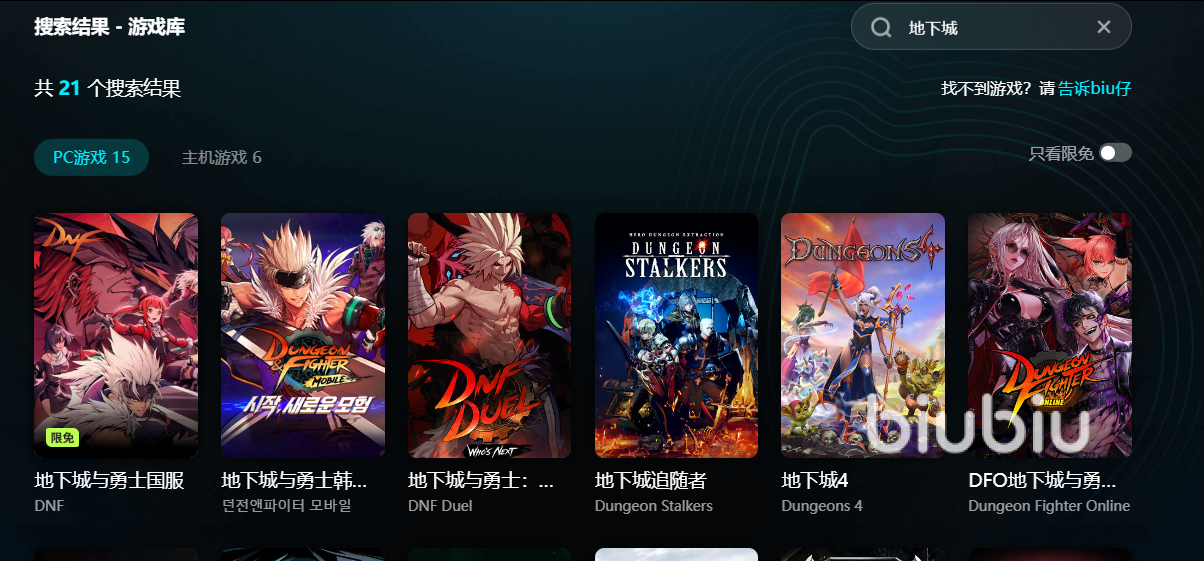Clear the search text with X icon
The image size is (1204, 561).
(x=1104, y=27)
